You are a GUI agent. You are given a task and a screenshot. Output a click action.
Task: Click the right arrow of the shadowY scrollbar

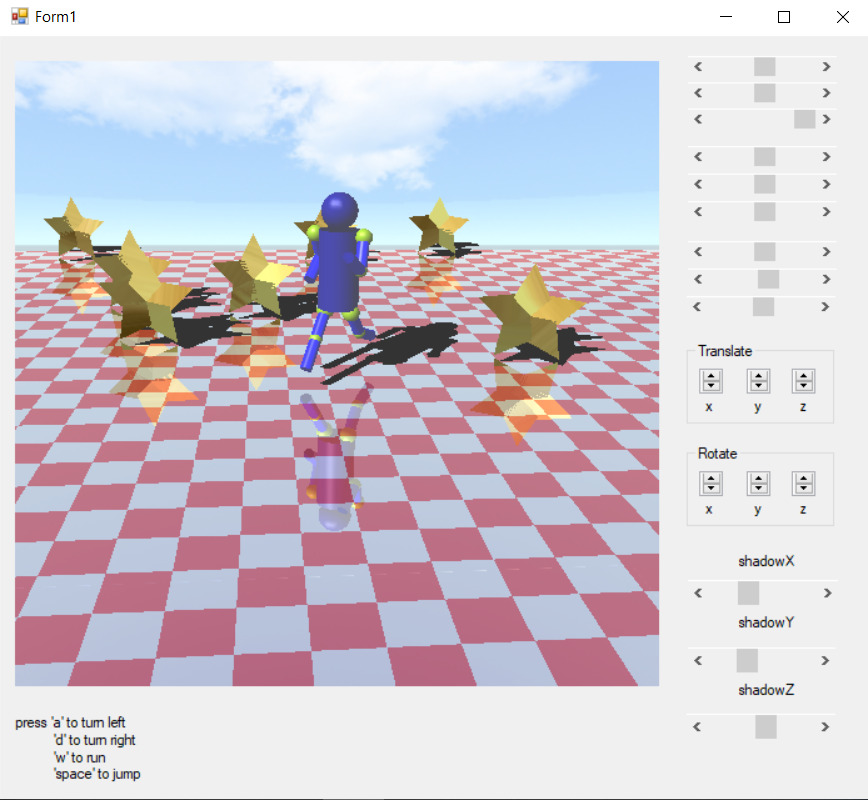825,660
